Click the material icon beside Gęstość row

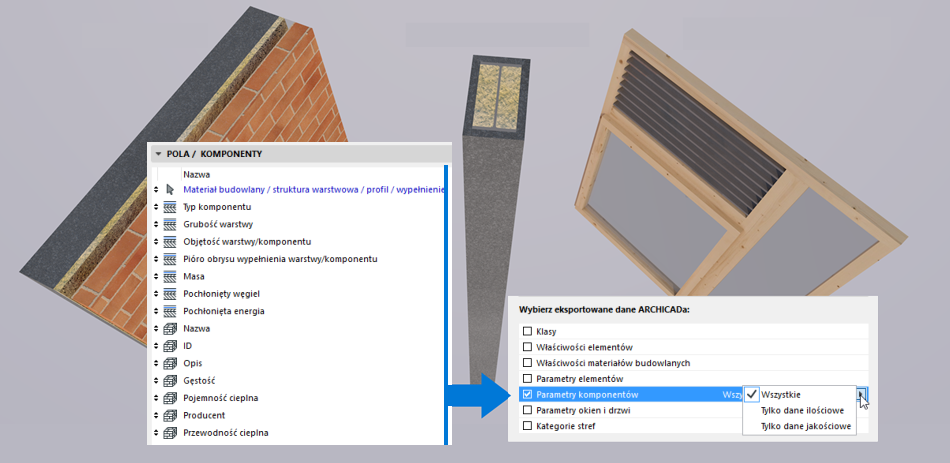[170, 381]
